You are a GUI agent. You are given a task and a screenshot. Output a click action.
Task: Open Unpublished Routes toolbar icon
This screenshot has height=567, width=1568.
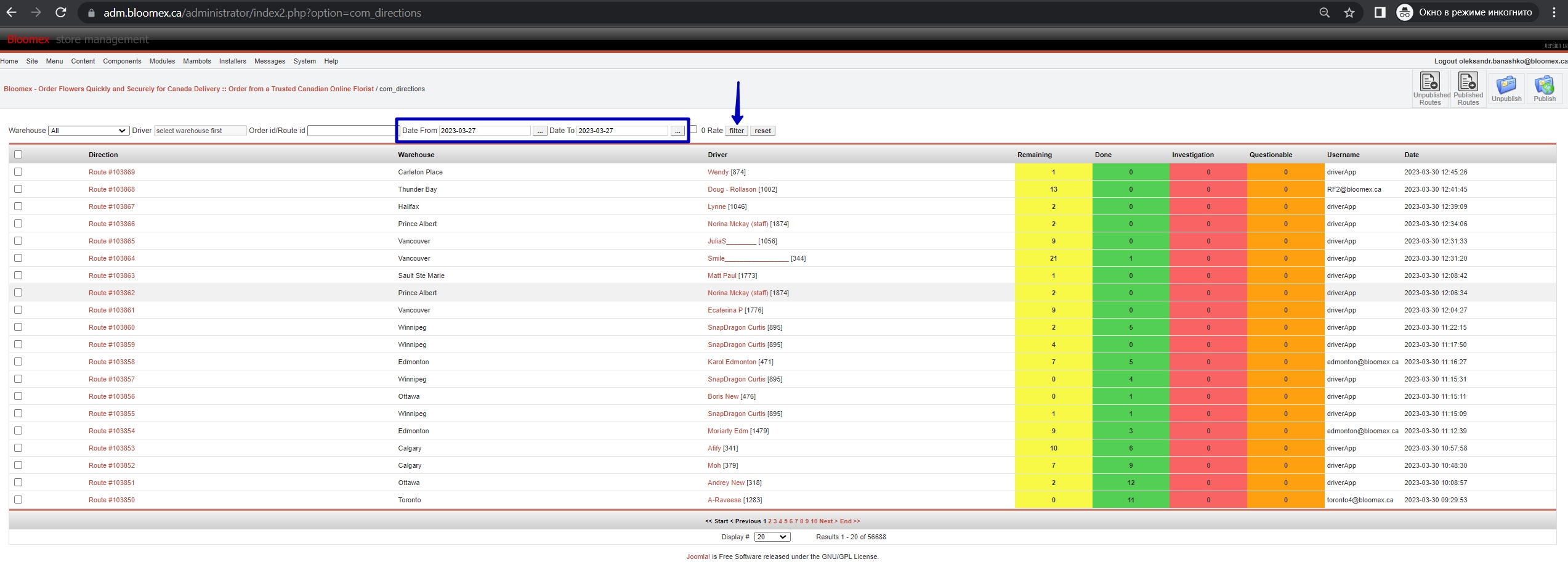tap(1430, 89)
